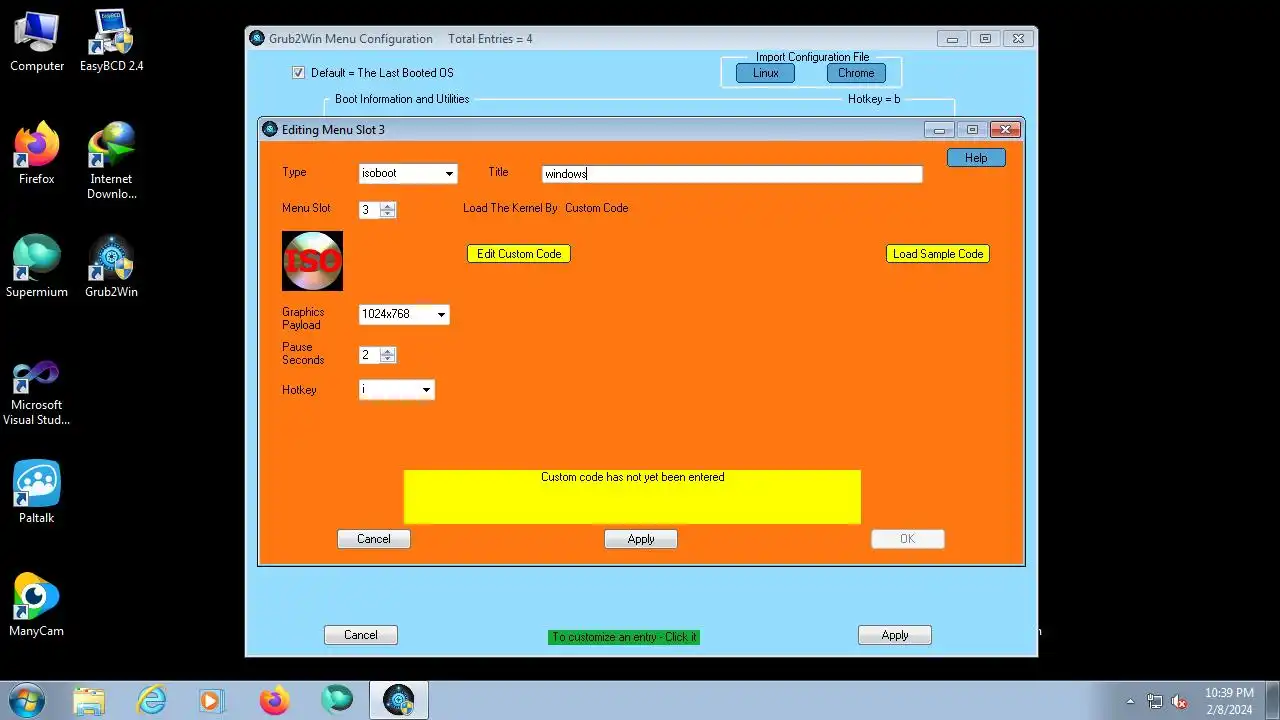Click Apply in the Editing Menu Slot dialog
This screenshot has height=720, width=1280.
pyautogui.click(x=641, y=539)
